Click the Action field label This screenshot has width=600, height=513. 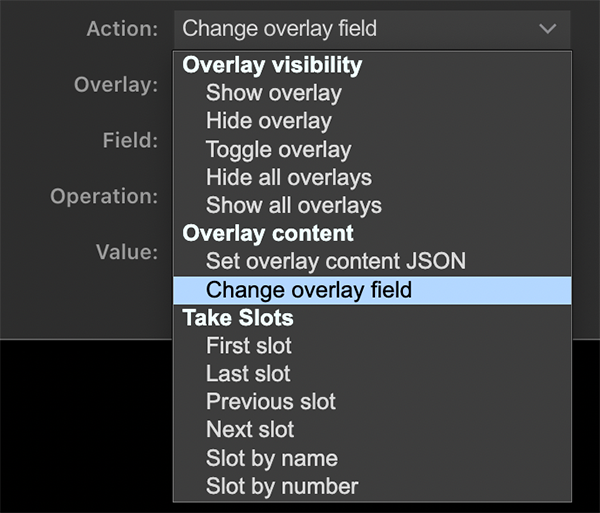[122, 29]
